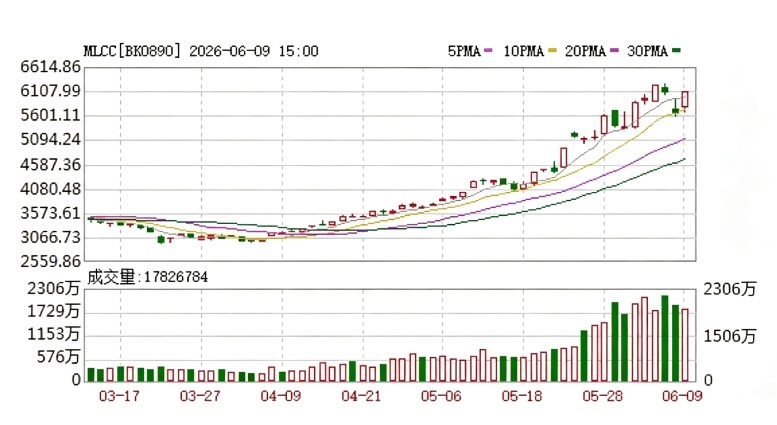Click the timestamp 2026-06-09 15:00

[254, 51]
